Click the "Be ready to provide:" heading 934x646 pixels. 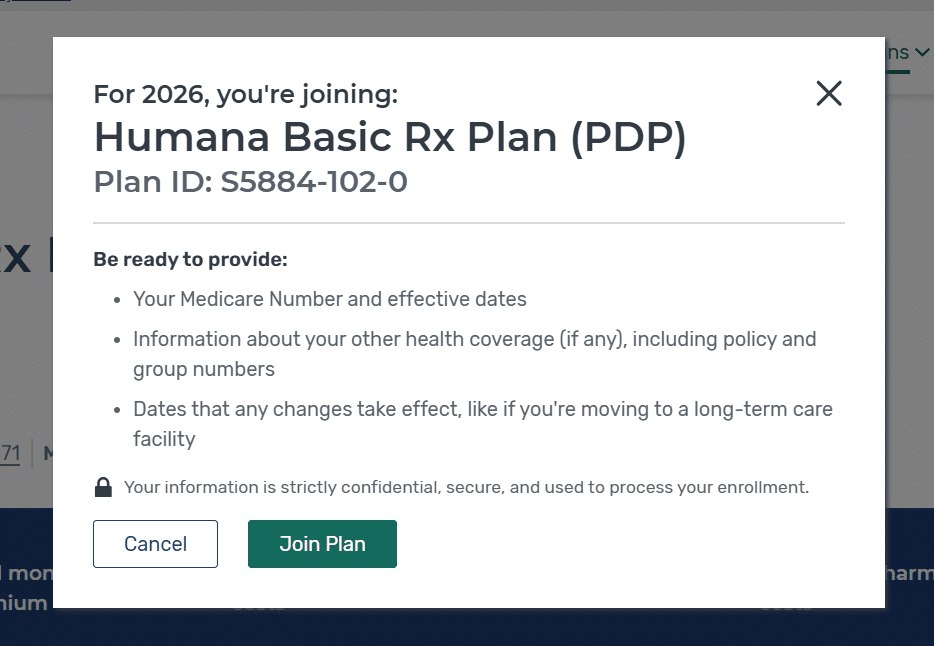point(190,259)
